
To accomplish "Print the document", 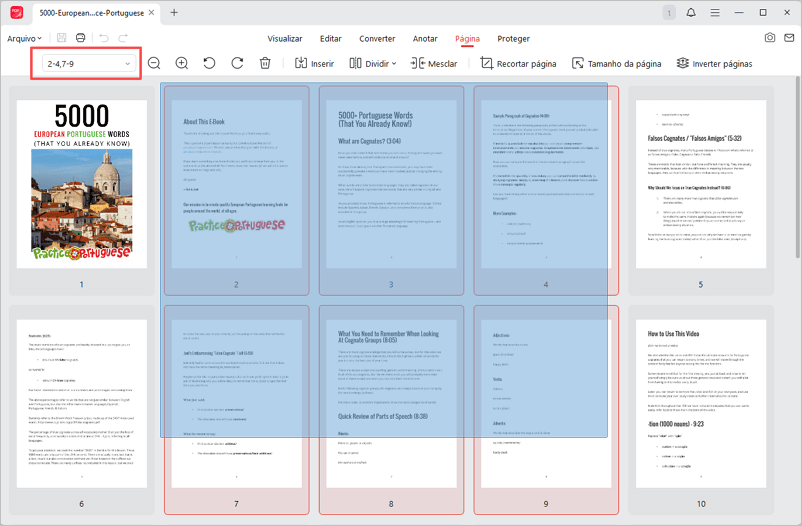I will point(80,38).
